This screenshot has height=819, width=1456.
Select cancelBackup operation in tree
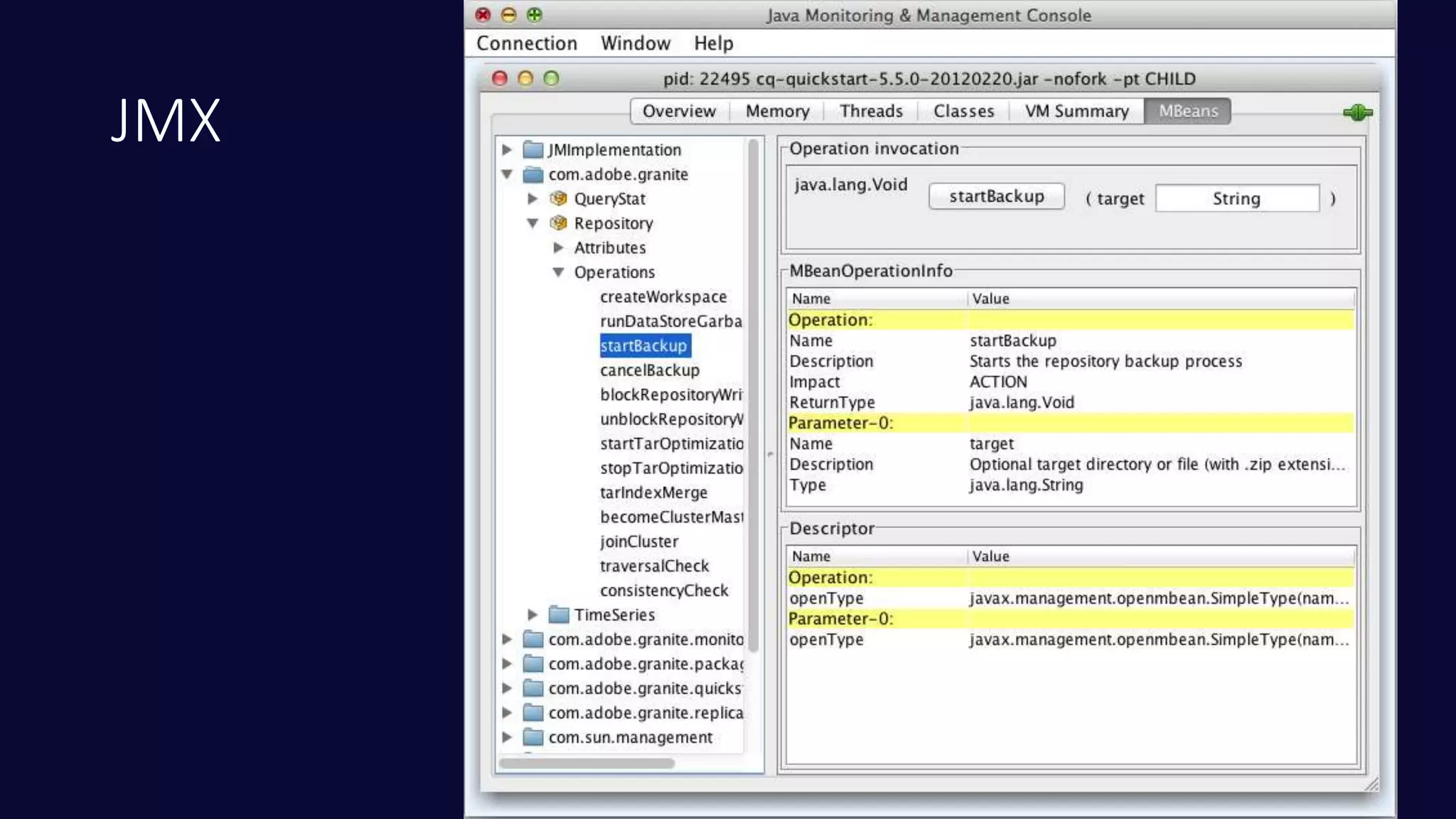649,370
